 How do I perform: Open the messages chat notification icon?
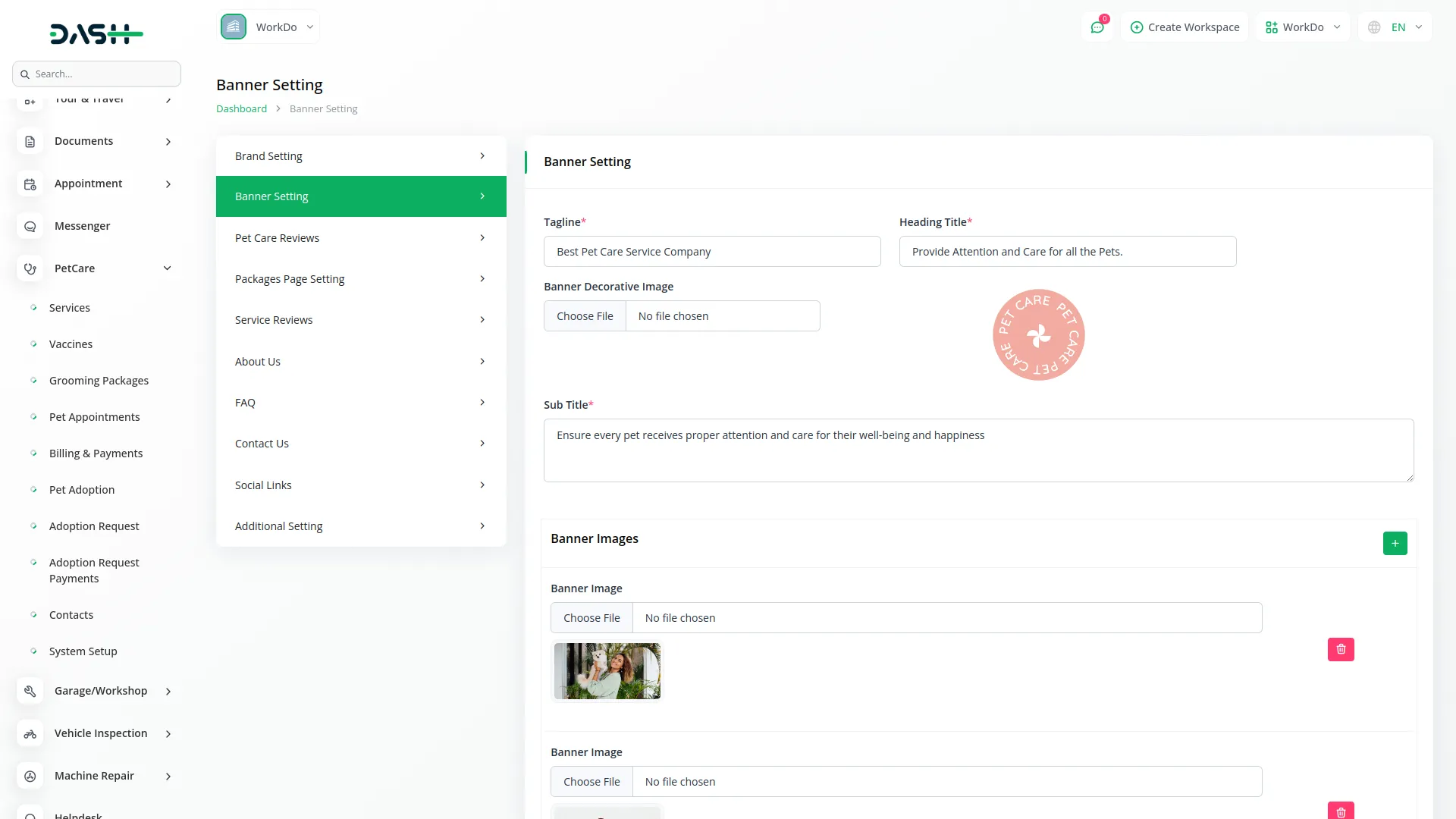(1097, 27)
